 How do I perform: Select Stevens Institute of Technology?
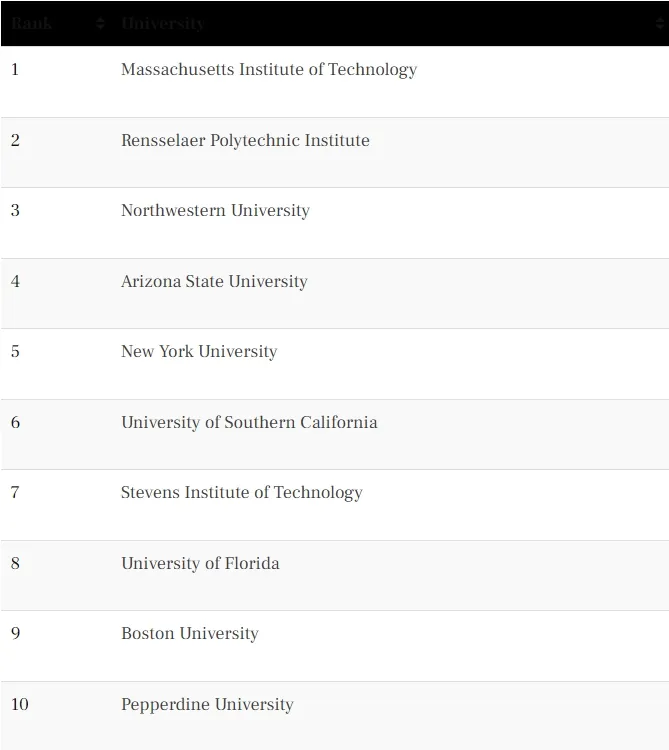click(241, 493)
